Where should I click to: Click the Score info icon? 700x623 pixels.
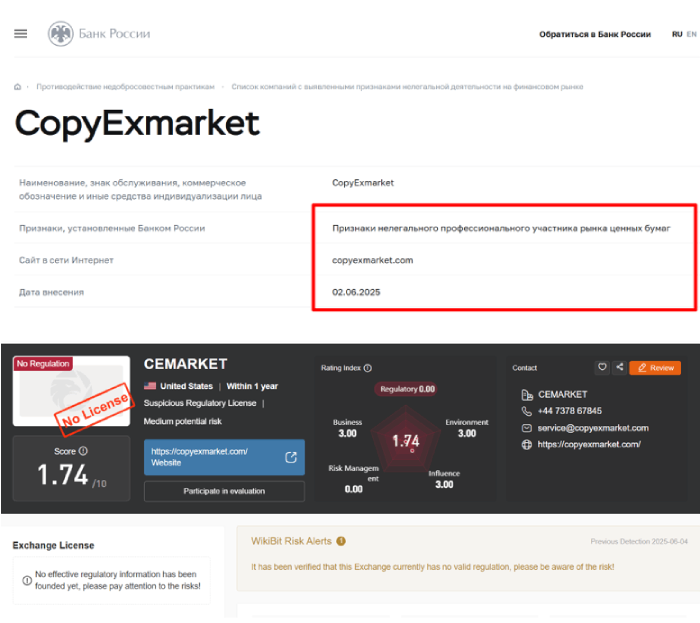tap(83, 451)
